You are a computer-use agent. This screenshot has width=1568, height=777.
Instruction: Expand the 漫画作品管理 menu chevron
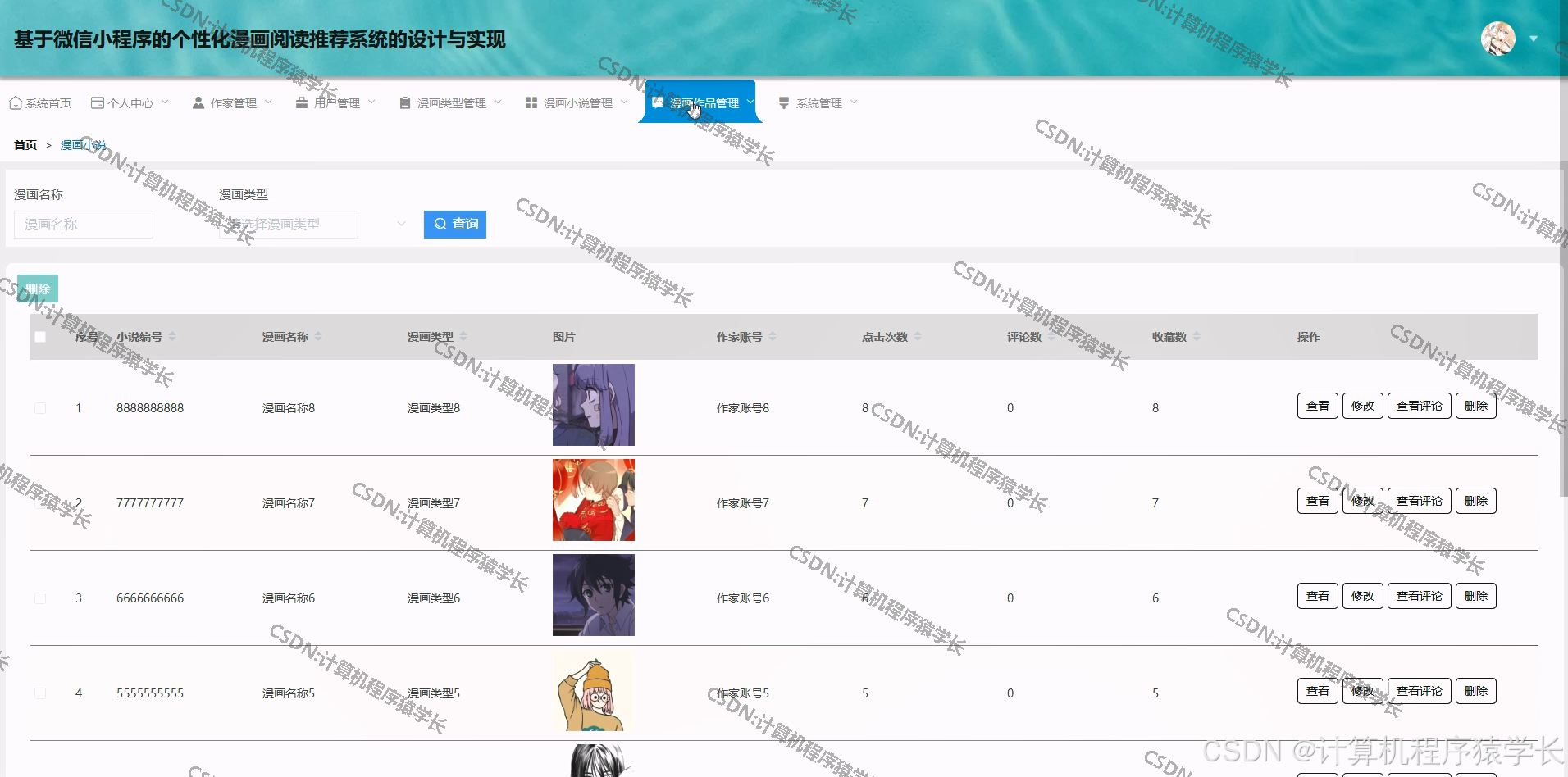tap(750, 102)
